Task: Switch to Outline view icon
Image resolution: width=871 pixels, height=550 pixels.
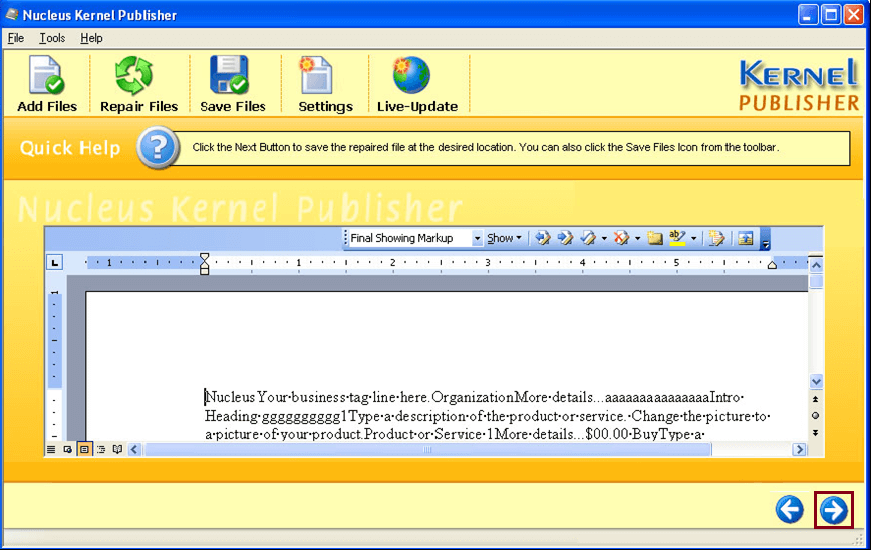Action: [x=101, y=449]
